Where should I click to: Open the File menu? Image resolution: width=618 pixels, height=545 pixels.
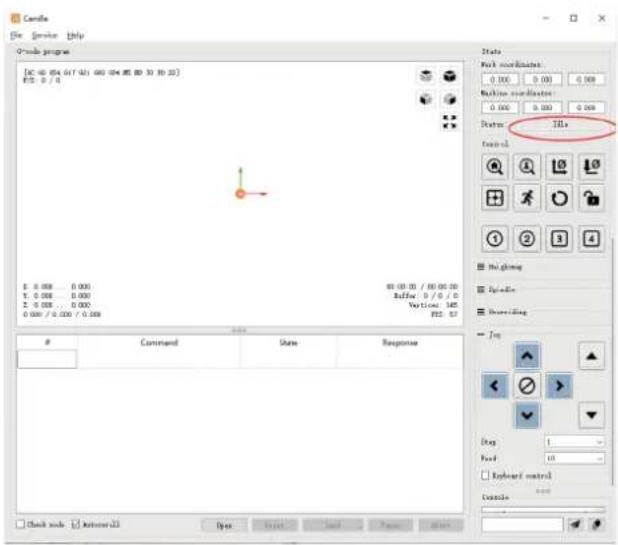[x=16, y=35]
